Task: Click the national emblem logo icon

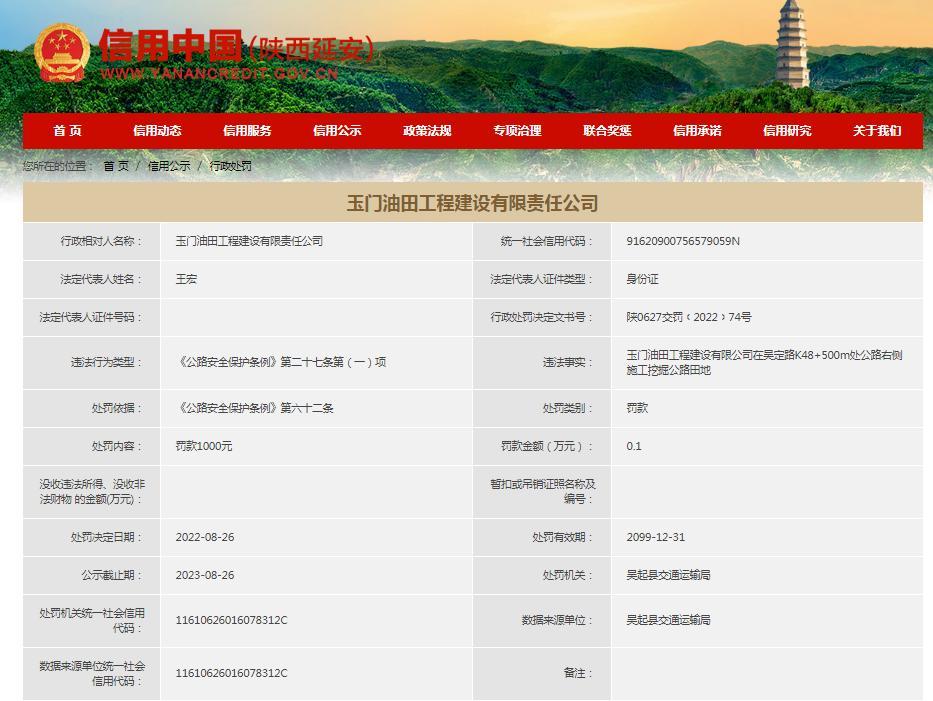Action: coord(62,52)
